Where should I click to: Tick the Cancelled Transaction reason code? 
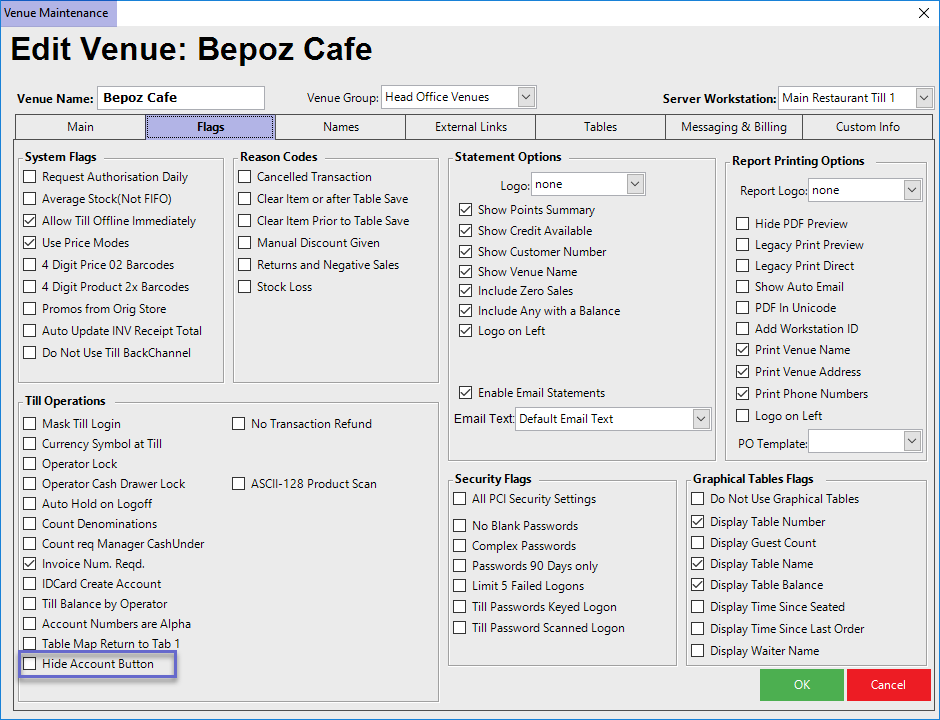[x=245, y=177]
